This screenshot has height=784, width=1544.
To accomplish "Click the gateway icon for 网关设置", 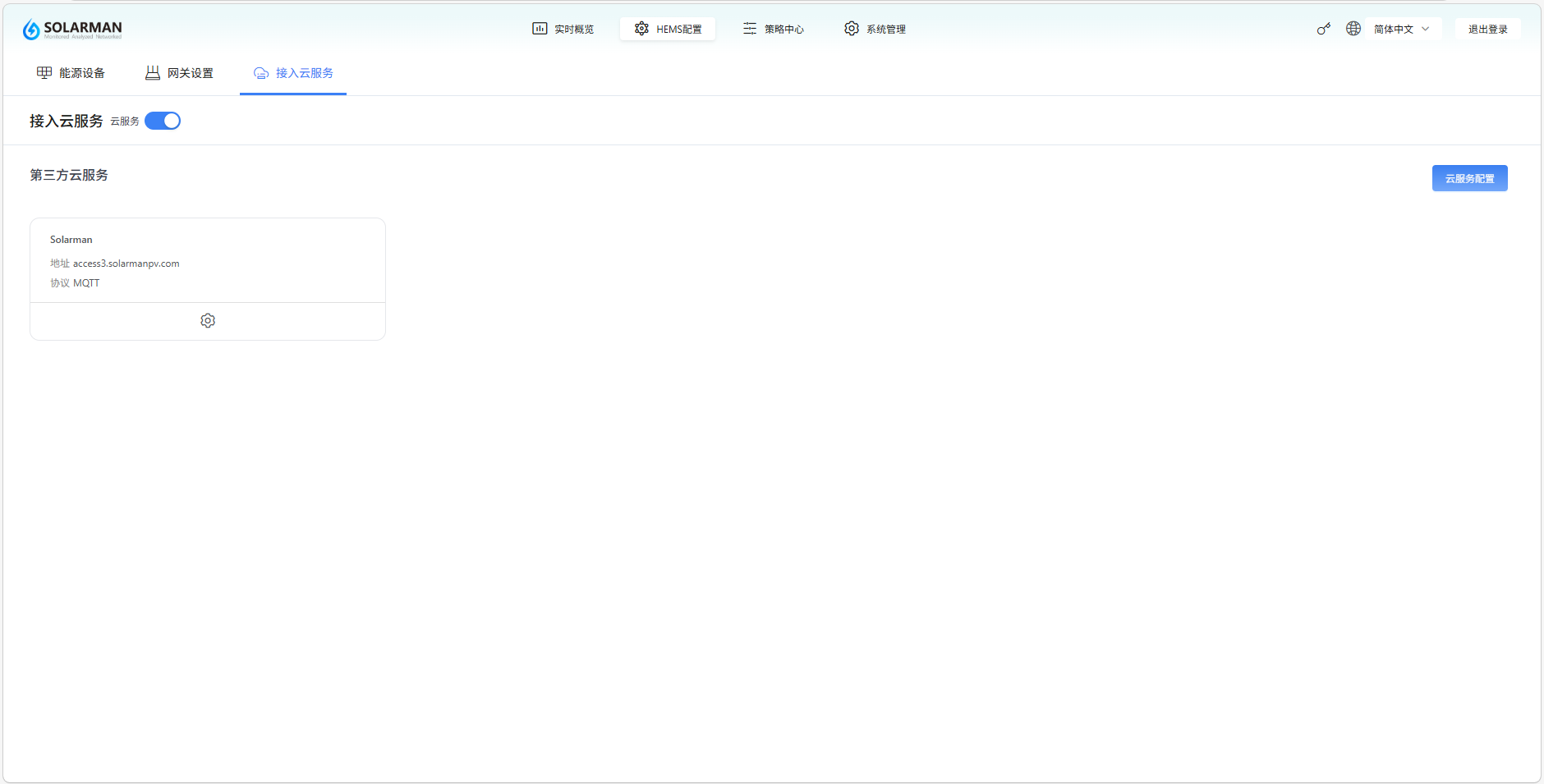I will (x=153, y=73).
